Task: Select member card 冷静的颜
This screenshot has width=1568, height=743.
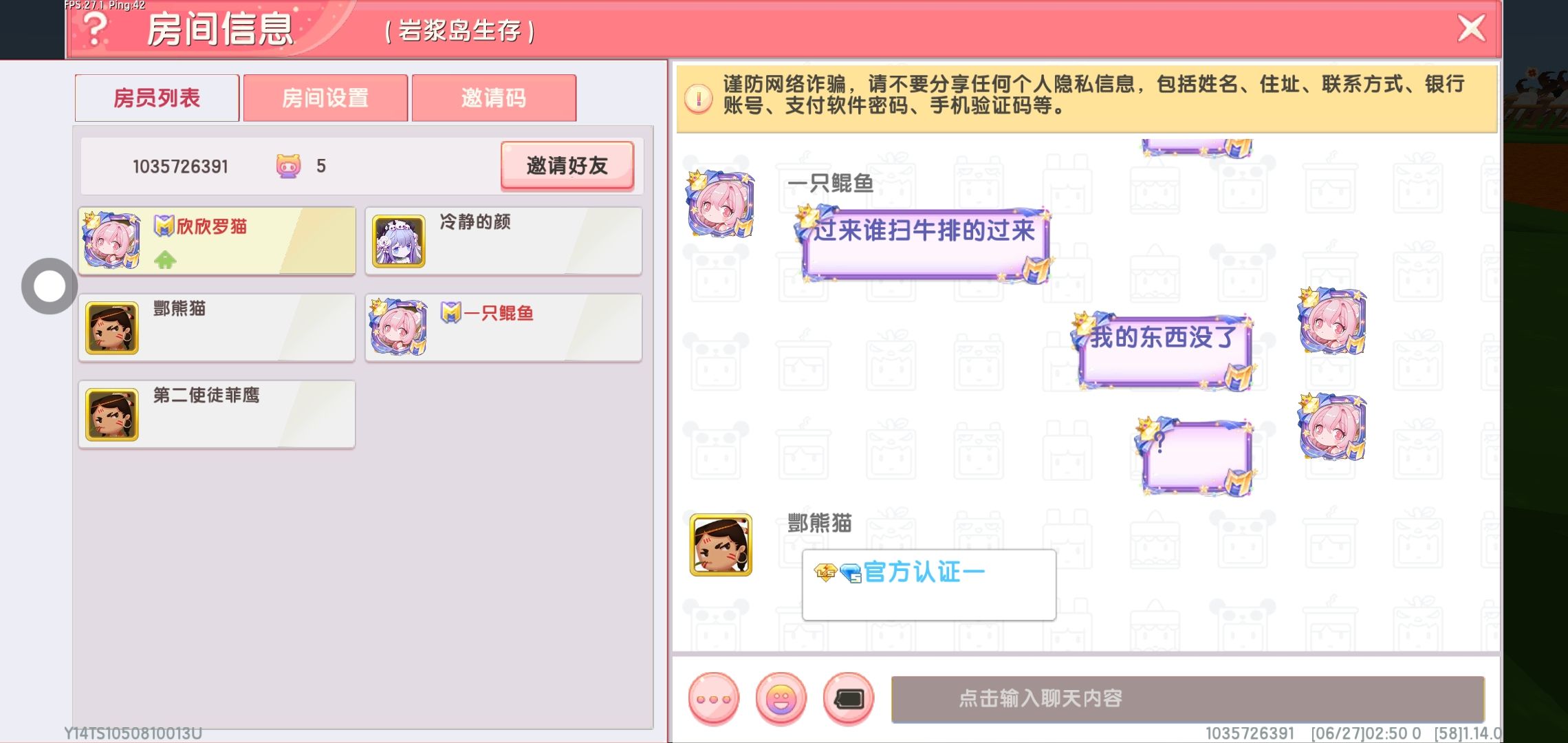Action: (x=503, y=241)
